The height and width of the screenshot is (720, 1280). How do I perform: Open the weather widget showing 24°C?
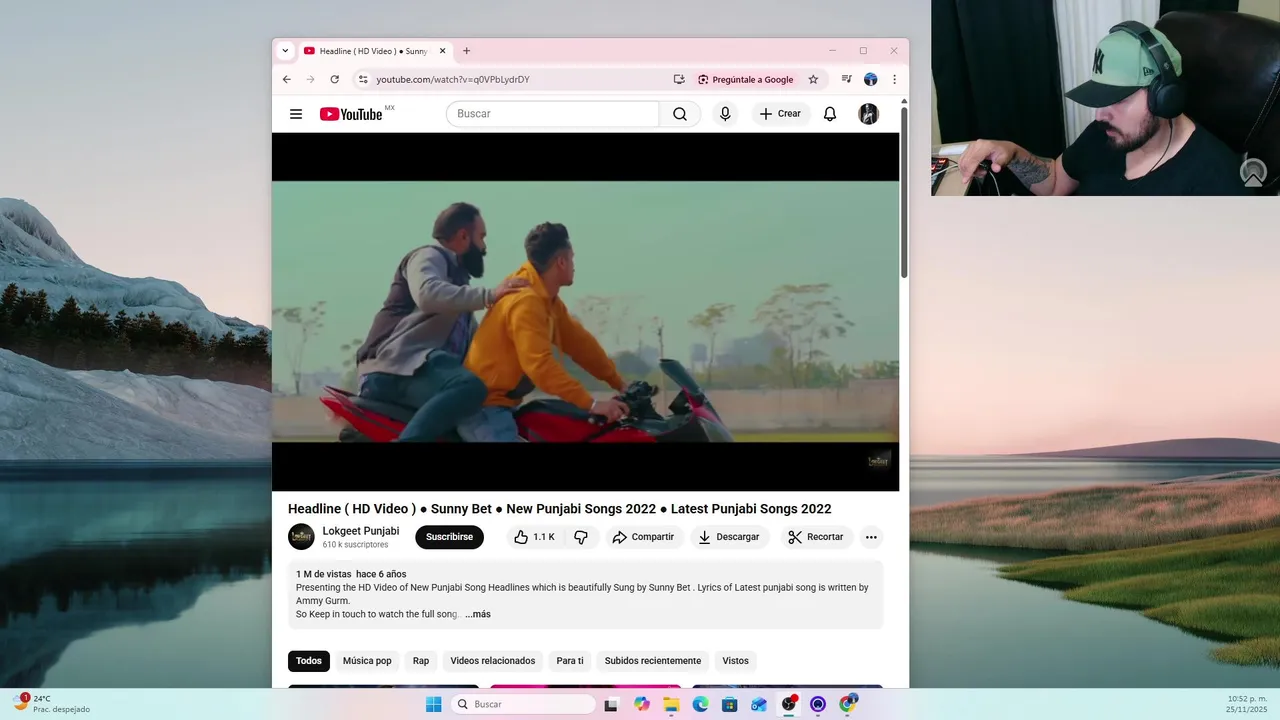52,704
